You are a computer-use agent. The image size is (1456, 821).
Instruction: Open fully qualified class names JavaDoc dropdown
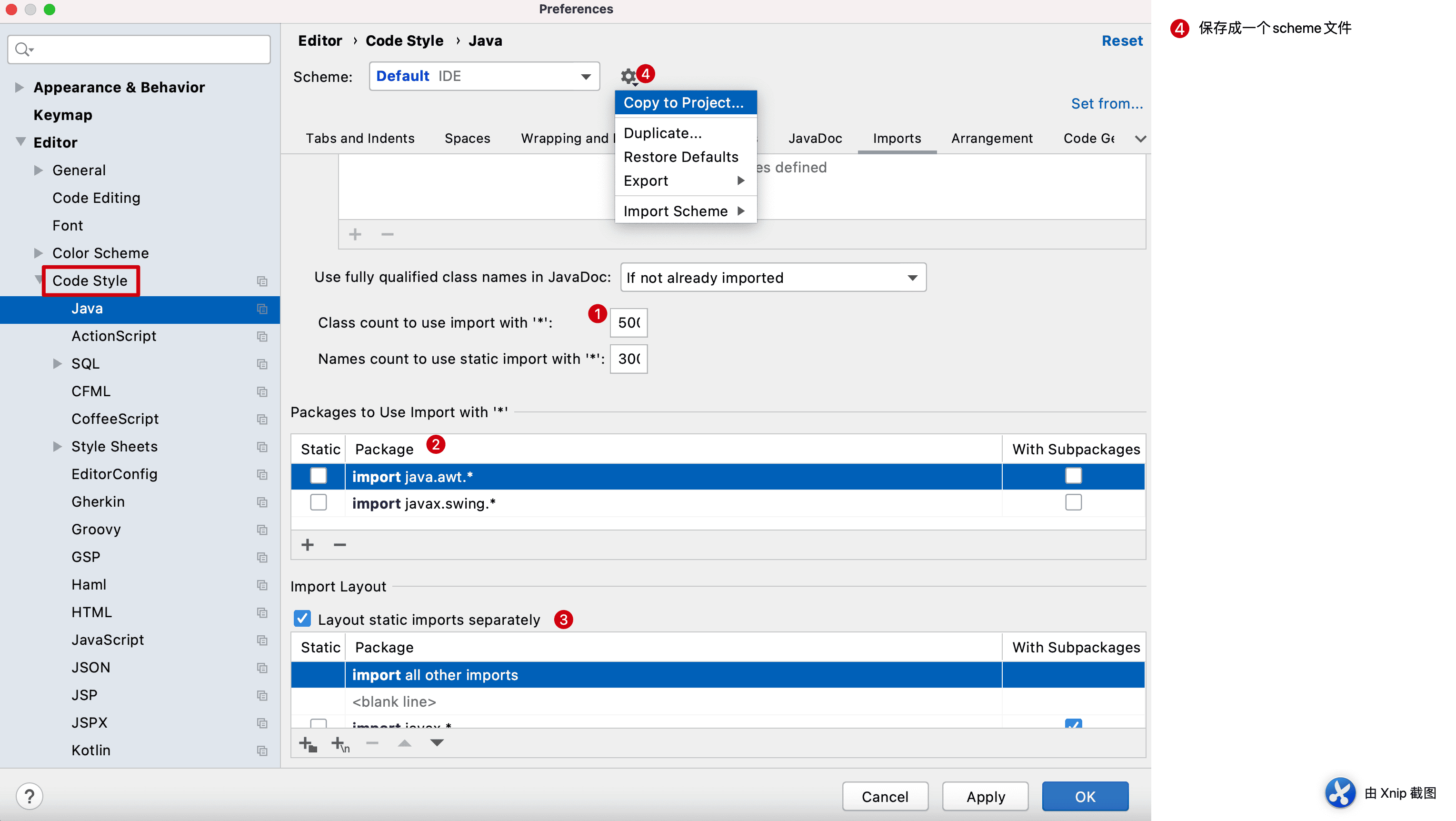(773, 278)
